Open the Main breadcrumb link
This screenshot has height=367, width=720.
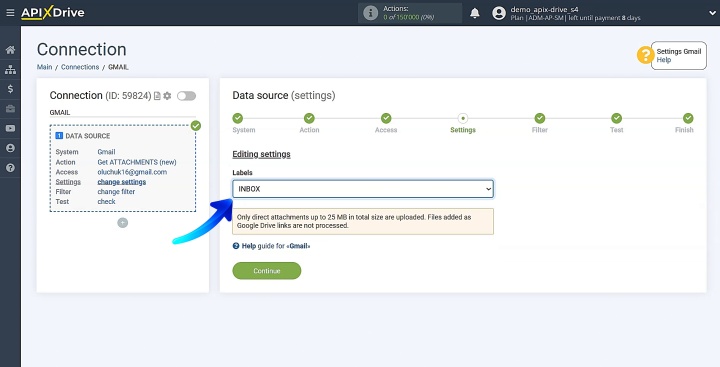pyautogui.click(x=45, y=67)
